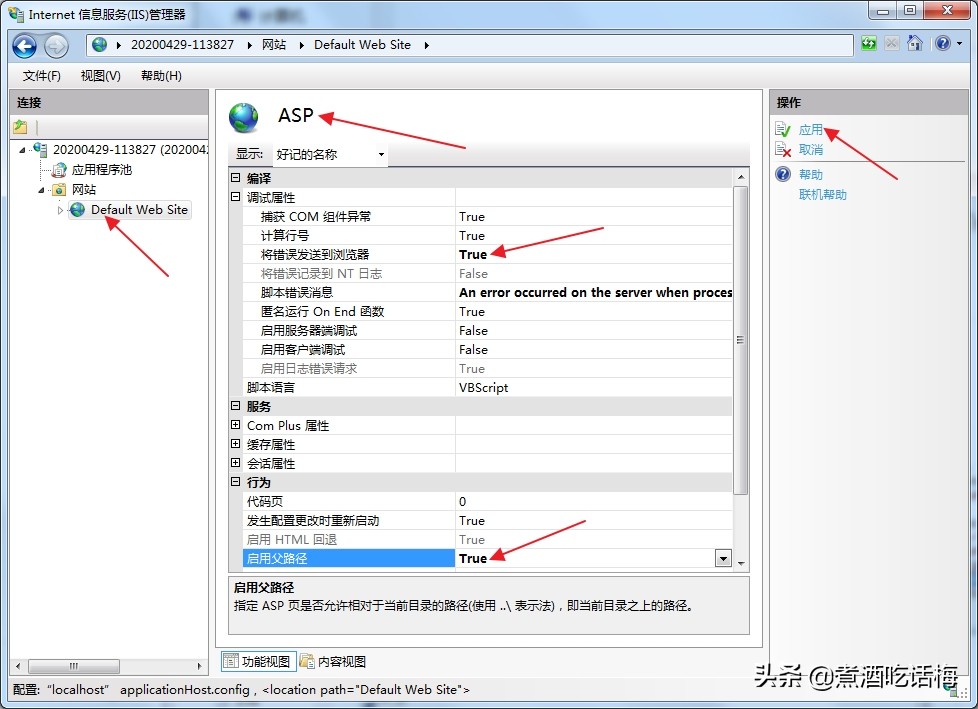The width and height of the screenshot is (978, 709).
Task: Click the VBScript value cell
Action: (594, 387)
